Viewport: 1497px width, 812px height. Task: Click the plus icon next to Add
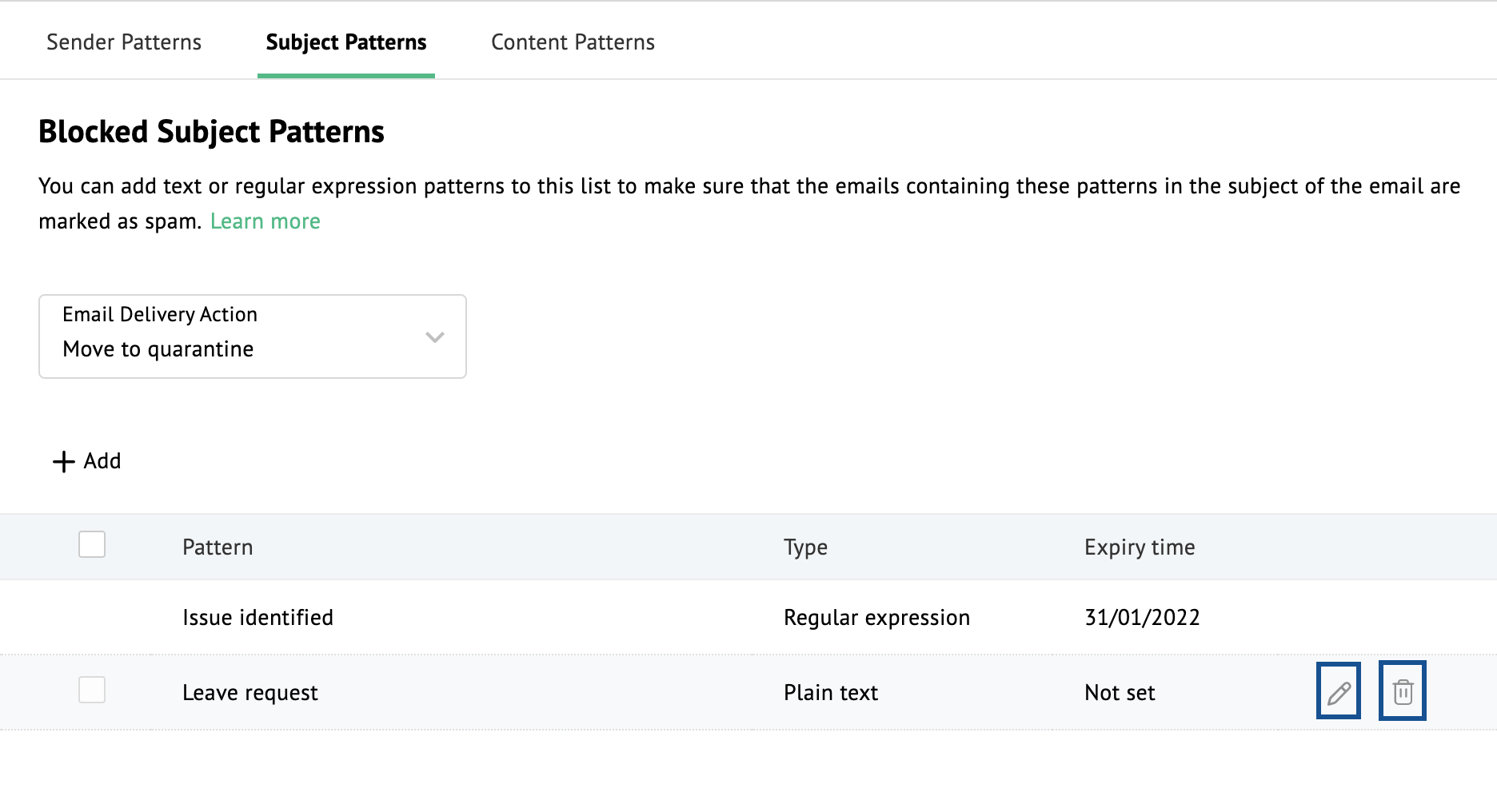tap(62, 461)
